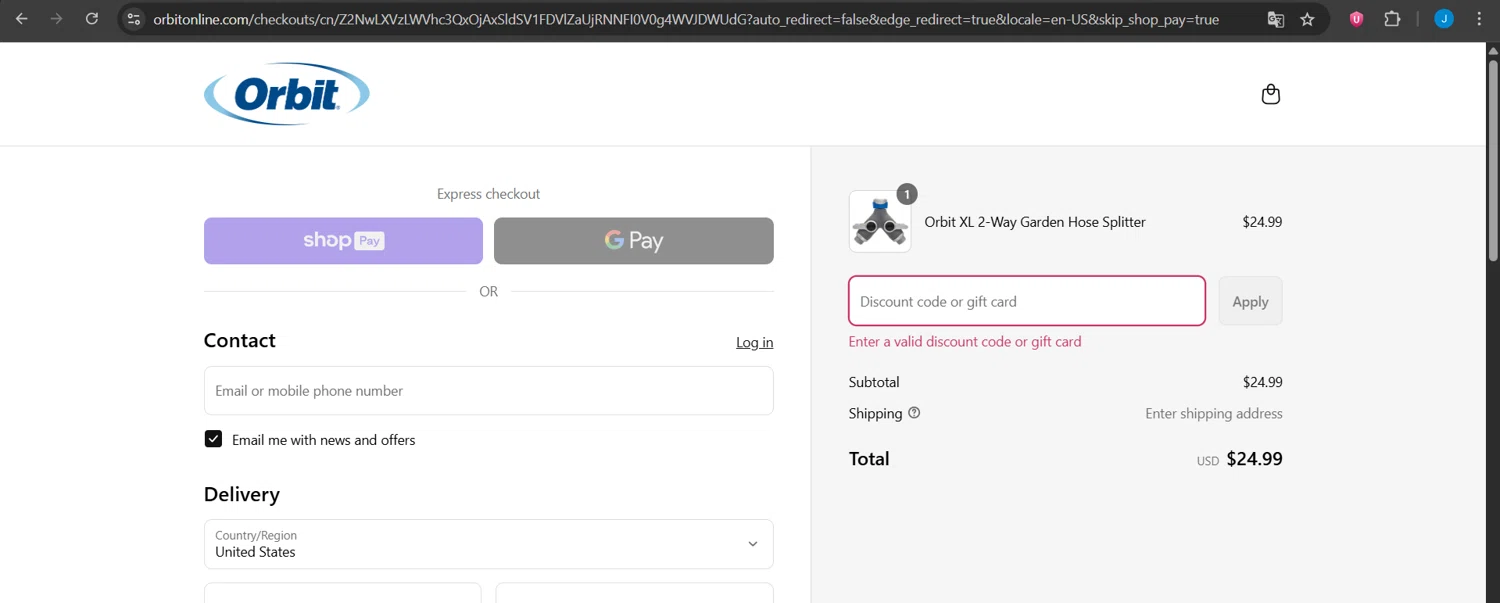
Task: Open the cart quantity badge on the product image
Action: point(906,194)
